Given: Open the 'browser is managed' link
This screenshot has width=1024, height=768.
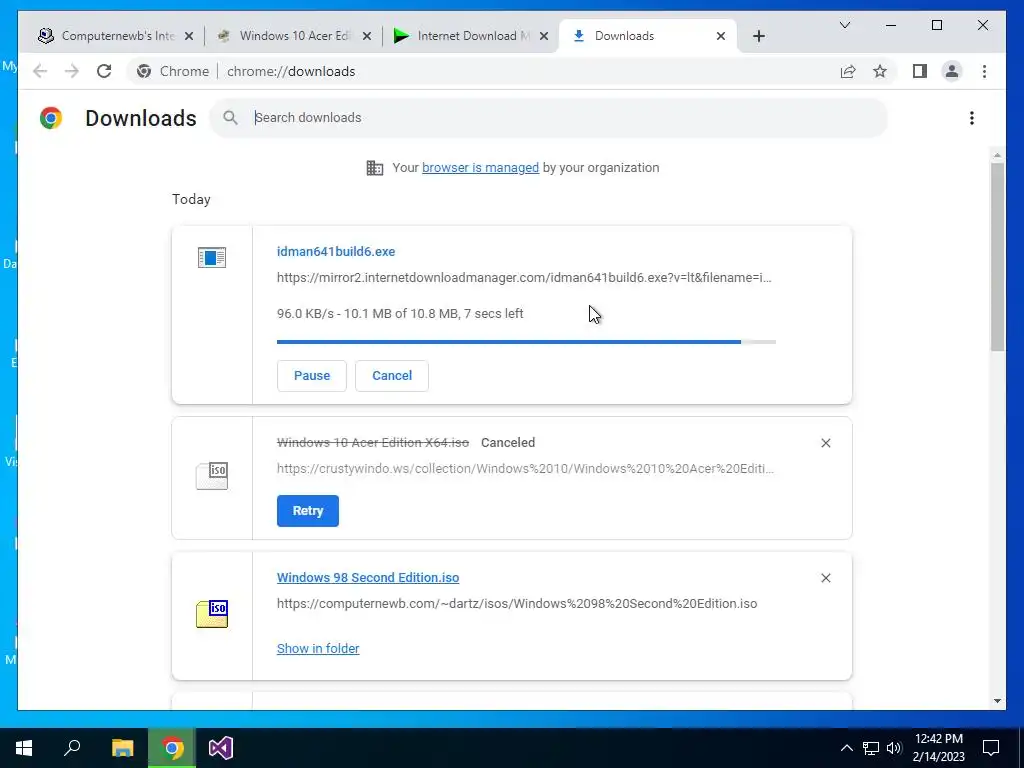Looking at the screenshot, I should [480, 168].
